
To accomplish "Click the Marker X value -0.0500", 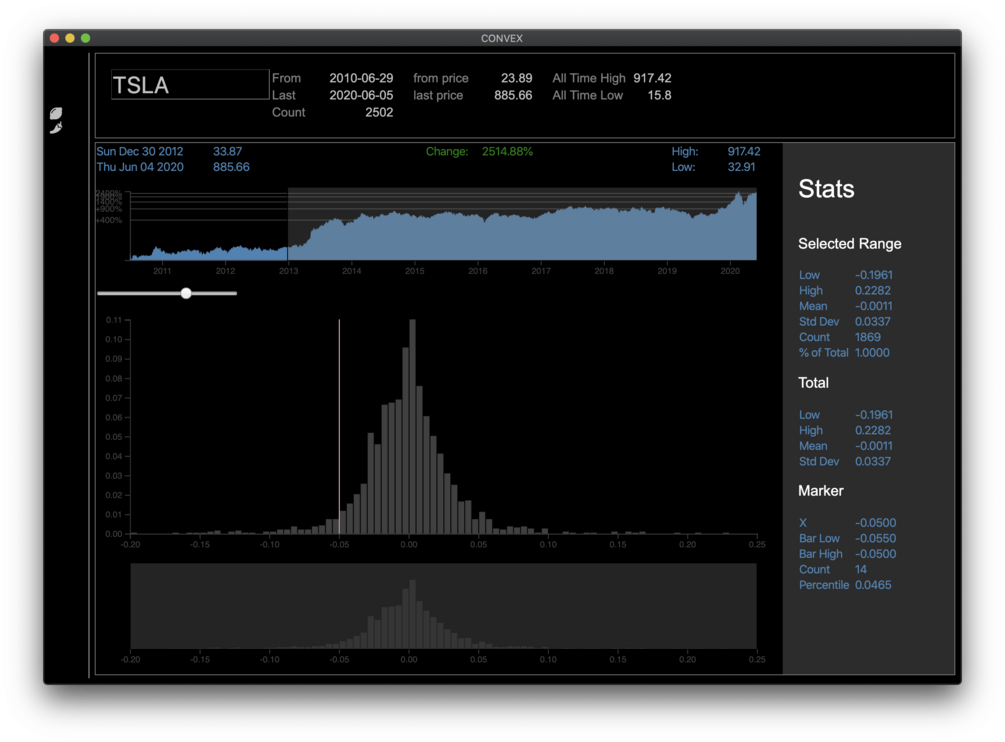I will click(x=876, y=523).
